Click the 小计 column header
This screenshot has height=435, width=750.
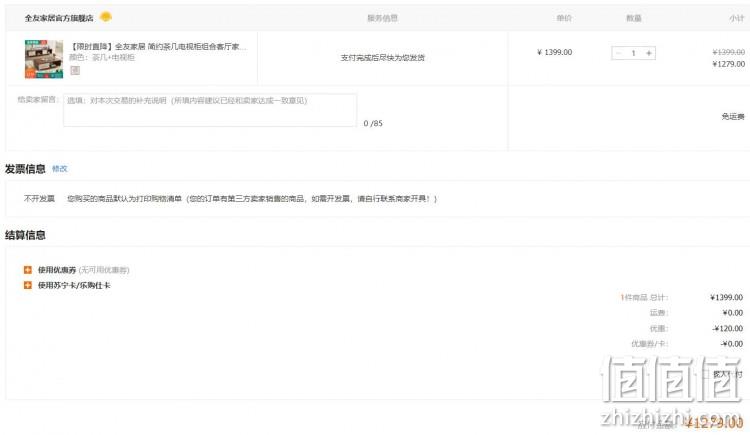tap(737, 18)
